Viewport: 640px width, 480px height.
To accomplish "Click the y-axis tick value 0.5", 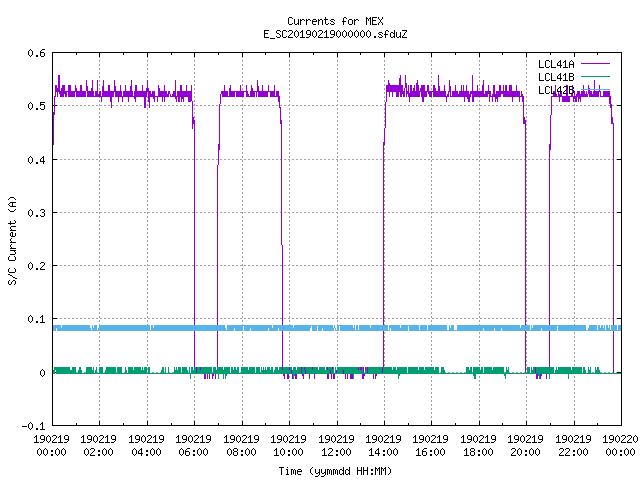I will [36, 106].
